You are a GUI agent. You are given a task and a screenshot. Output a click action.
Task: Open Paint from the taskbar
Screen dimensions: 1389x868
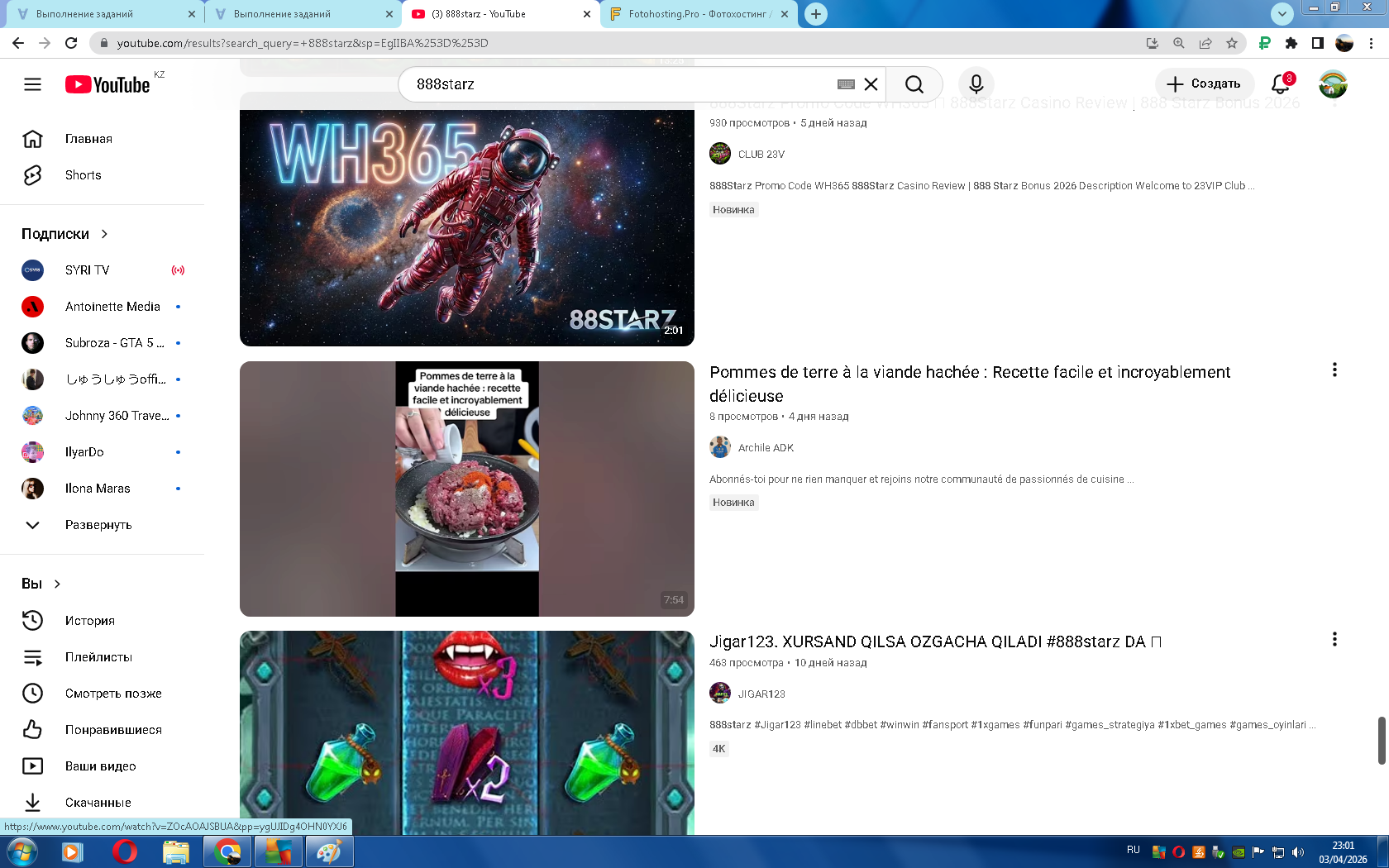329,851
